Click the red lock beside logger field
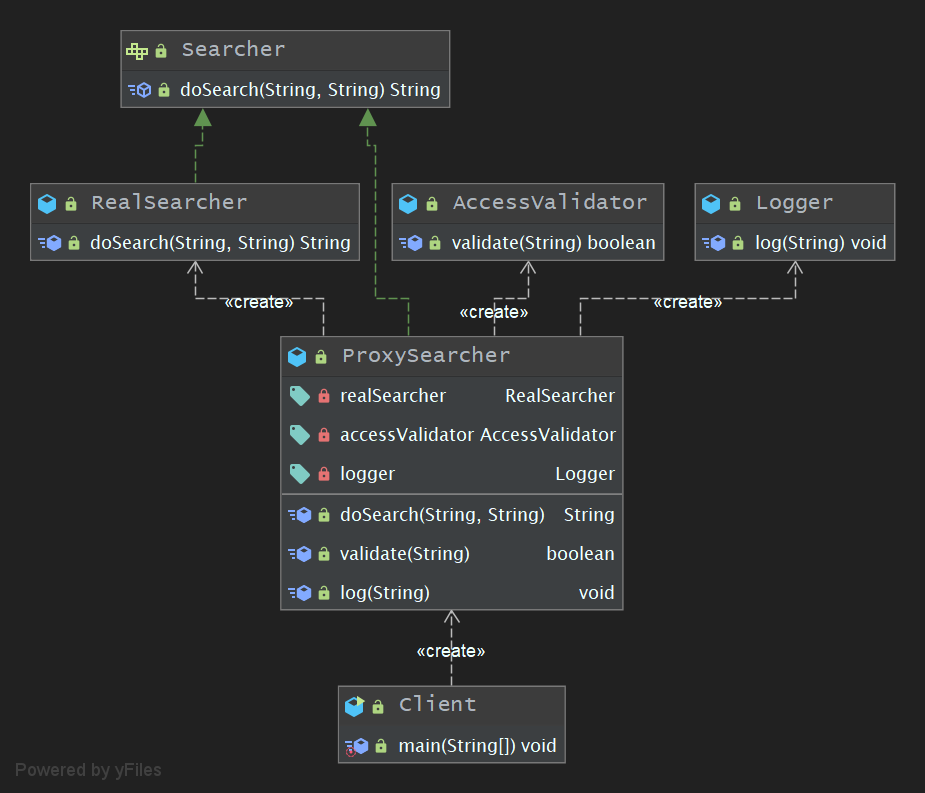Image resolution: width=925 pixels, height=793 pixels. (323, 474)
